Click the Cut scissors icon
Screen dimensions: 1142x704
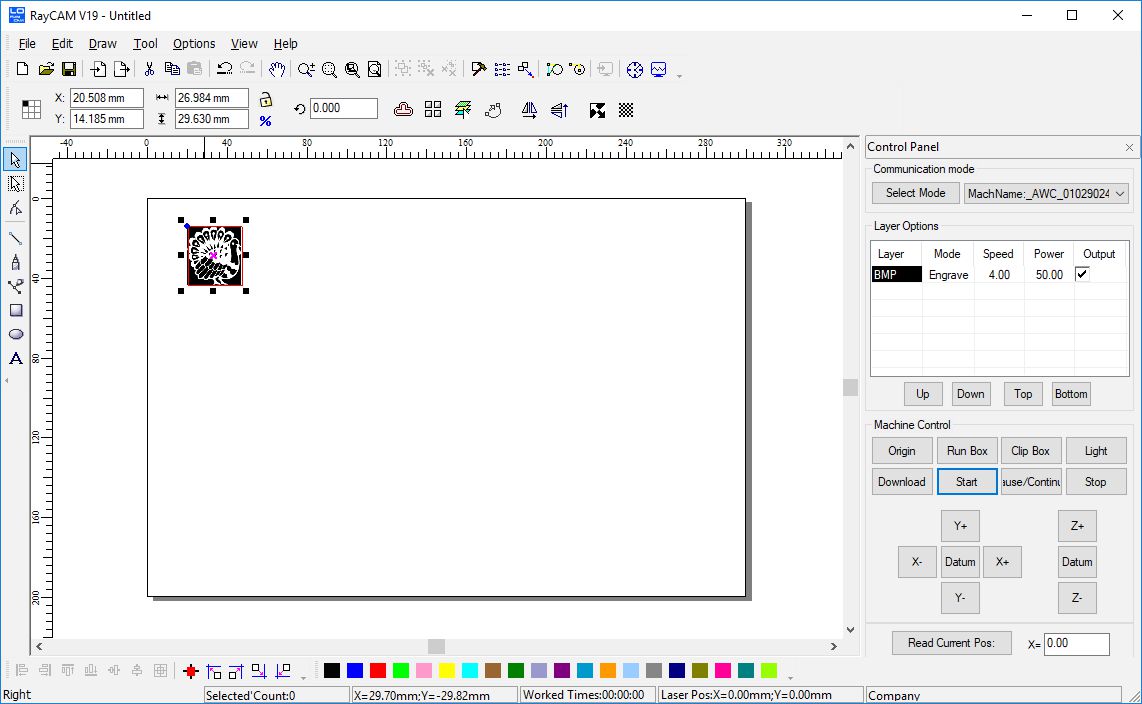pos(149,69)
